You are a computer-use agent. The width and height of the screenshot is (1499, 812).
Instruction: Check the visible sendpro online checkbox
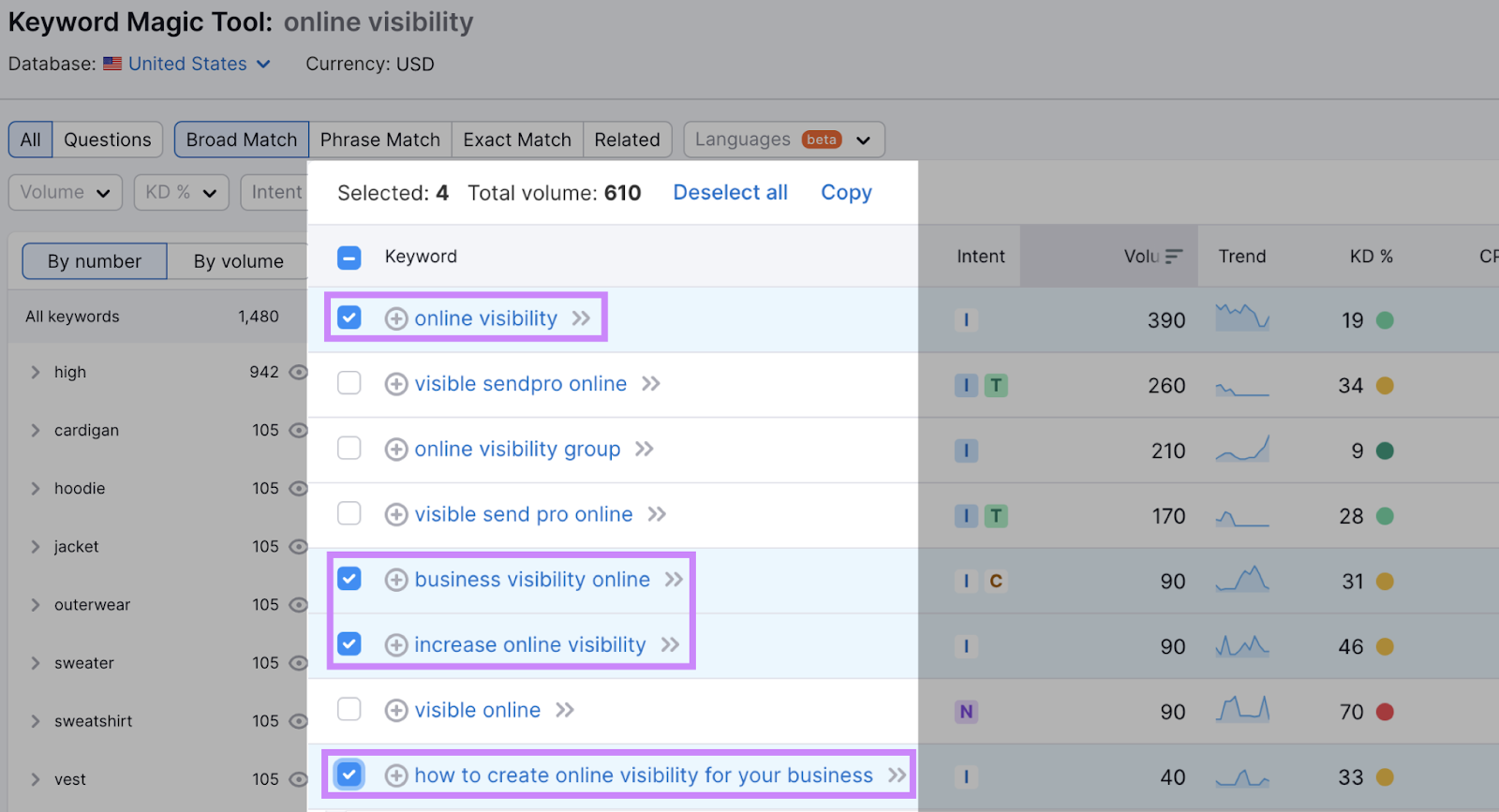349,383
